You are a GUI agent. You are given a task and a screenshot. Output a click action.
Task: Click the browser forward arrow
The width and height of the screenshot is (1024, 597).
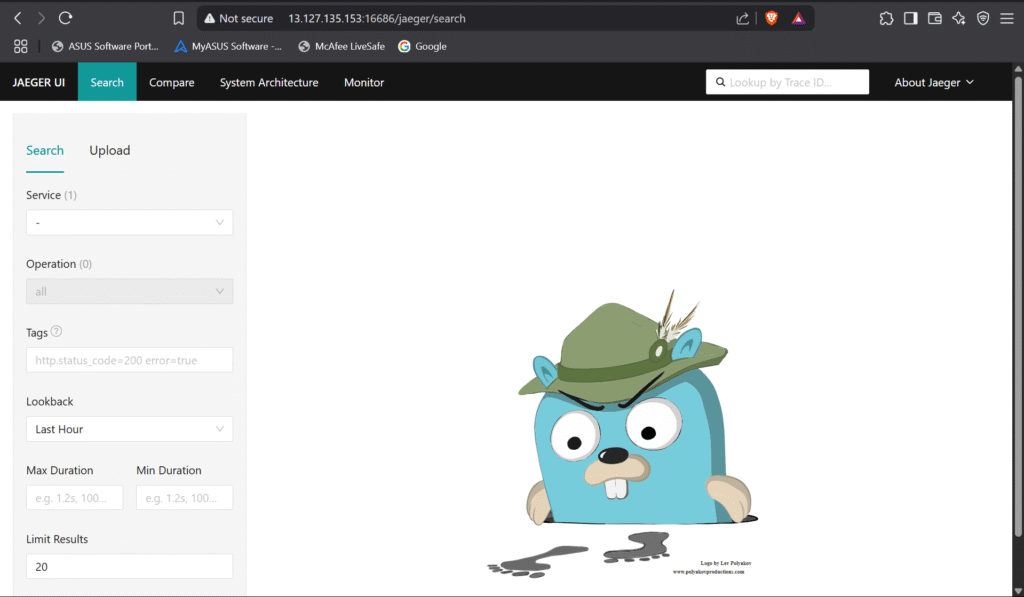[x=41, y=18]
